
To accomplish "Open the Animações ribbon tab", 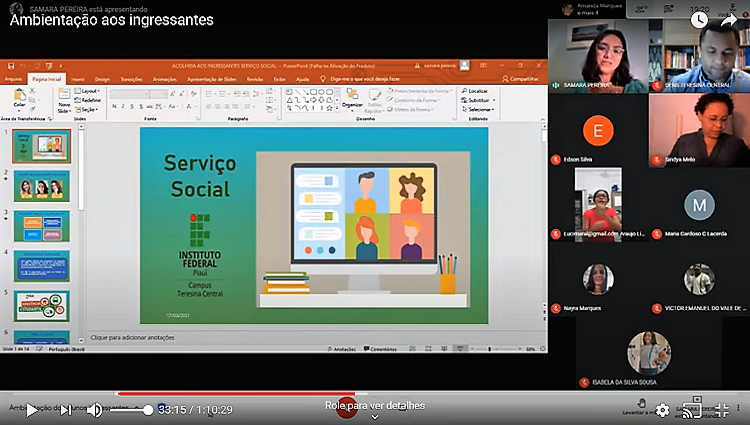I will pos(165,79).
